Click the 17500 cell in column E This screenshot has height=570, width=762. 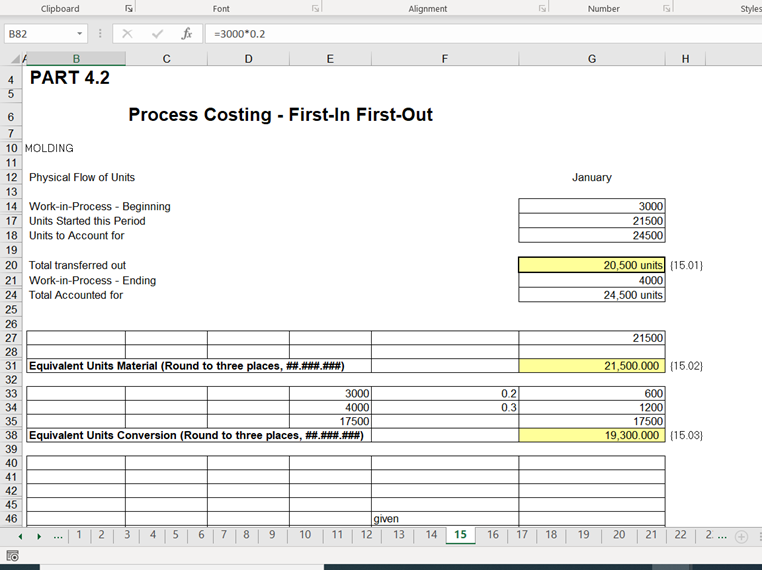tap(330, 421)
